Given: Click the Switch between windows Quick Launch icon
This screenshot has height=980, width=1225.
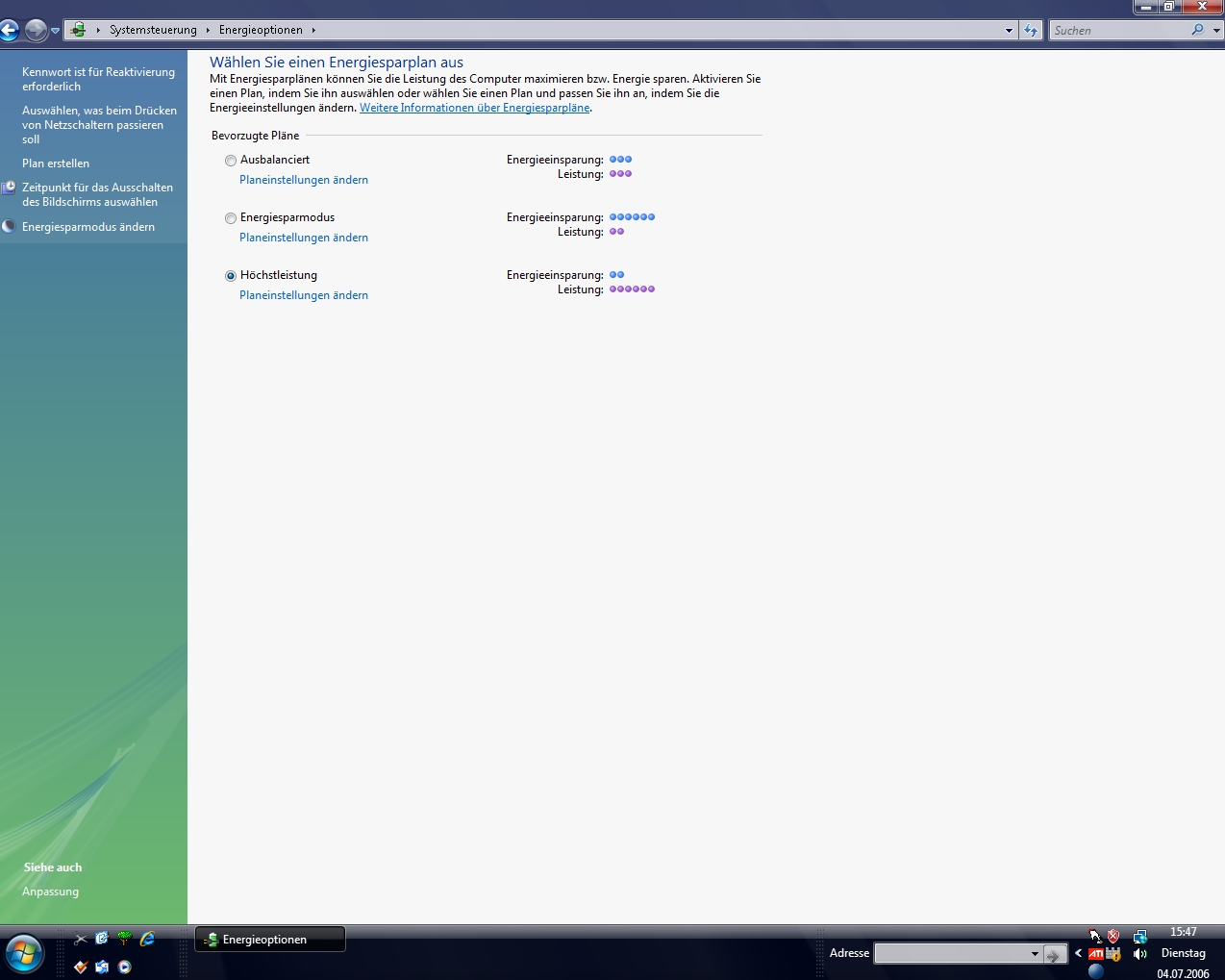Looking at the screenshot, I should pos(102,967).
